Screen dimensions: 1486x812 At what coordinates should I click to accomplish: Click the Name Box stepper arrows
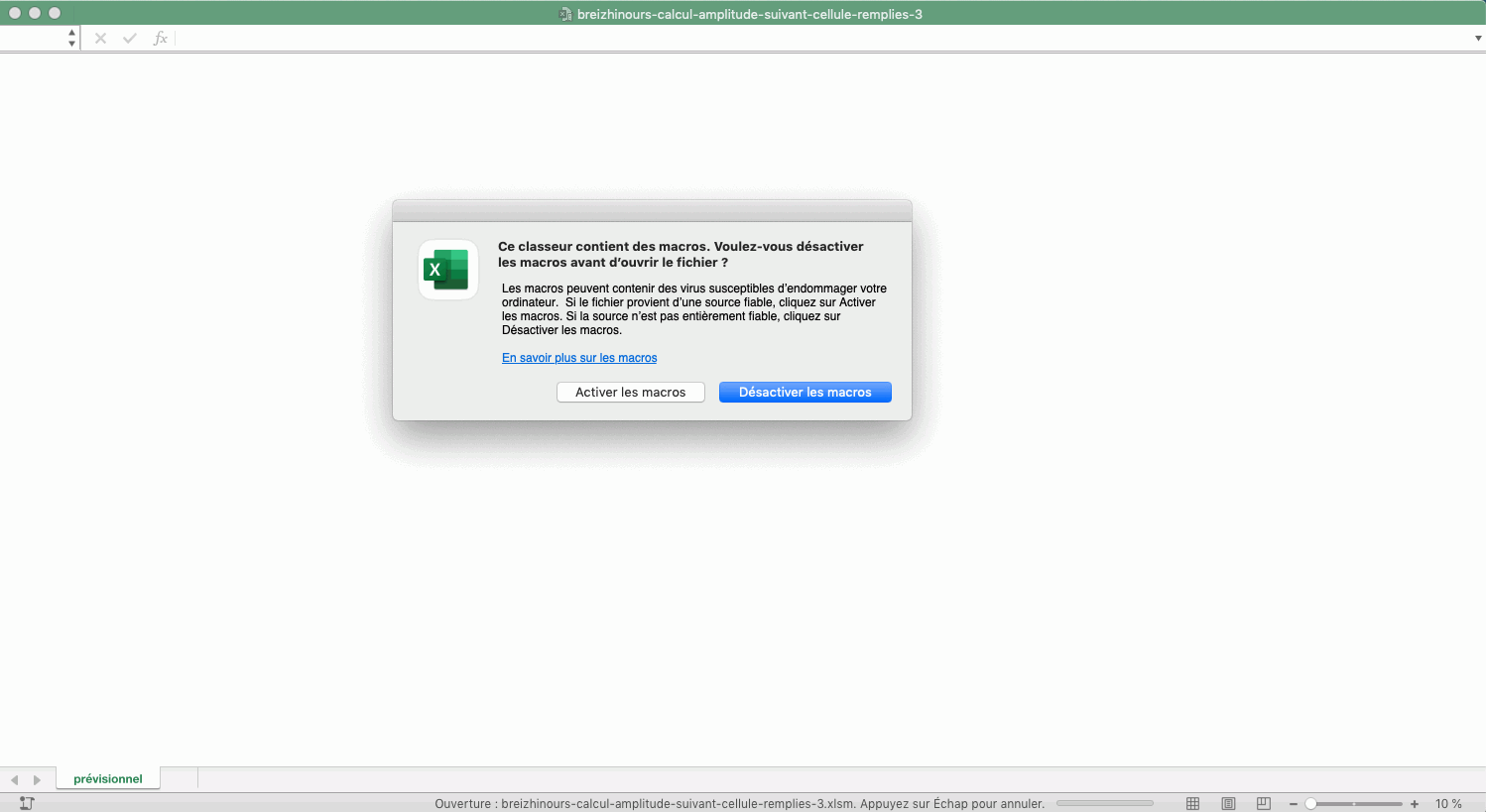click(71, 39)
